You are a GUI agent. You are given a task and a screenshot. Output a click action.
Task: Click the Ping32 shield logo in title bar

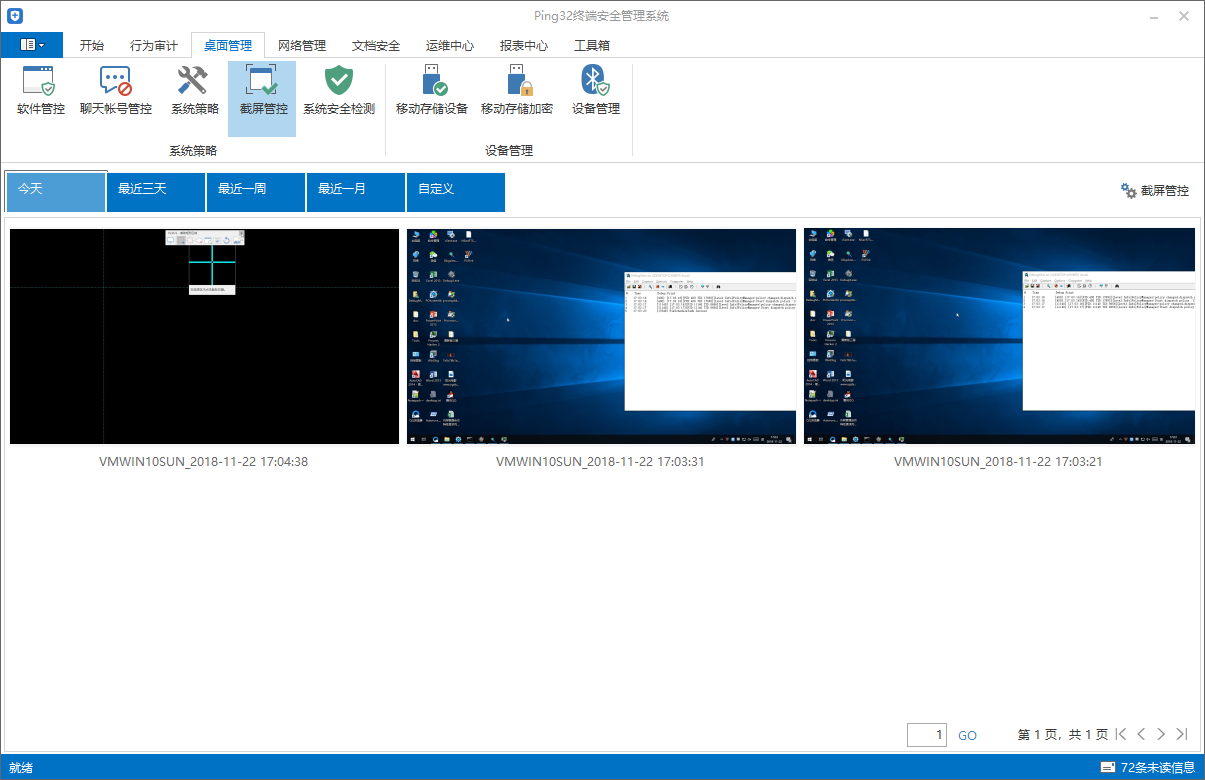point(14,16)
